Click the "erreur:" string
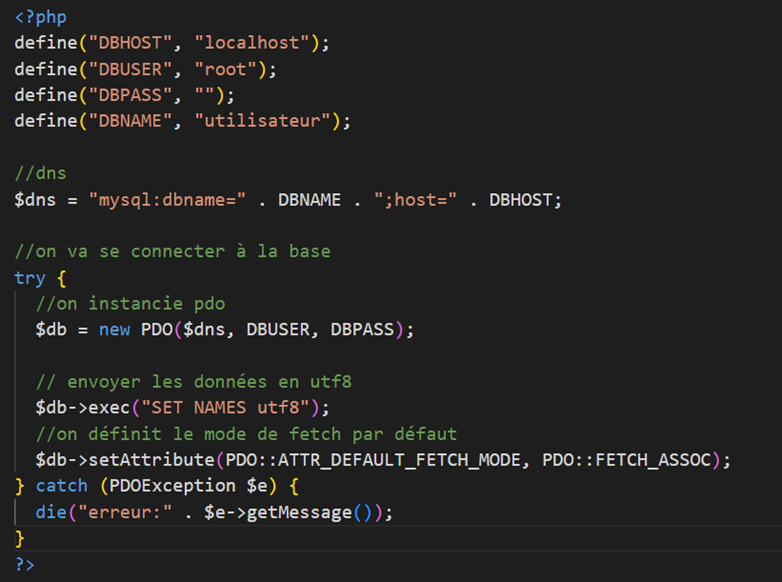The width and height of the screenshot is (782, 582). tap(125, 512)
